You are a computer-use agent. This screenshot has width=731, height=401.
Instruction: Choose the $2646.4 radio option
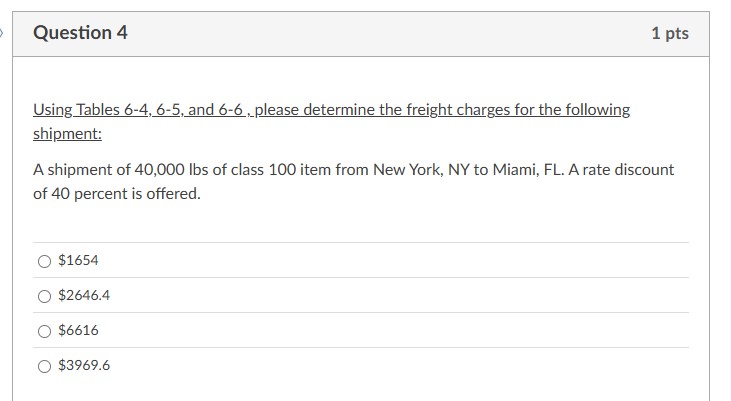point(44,296)
